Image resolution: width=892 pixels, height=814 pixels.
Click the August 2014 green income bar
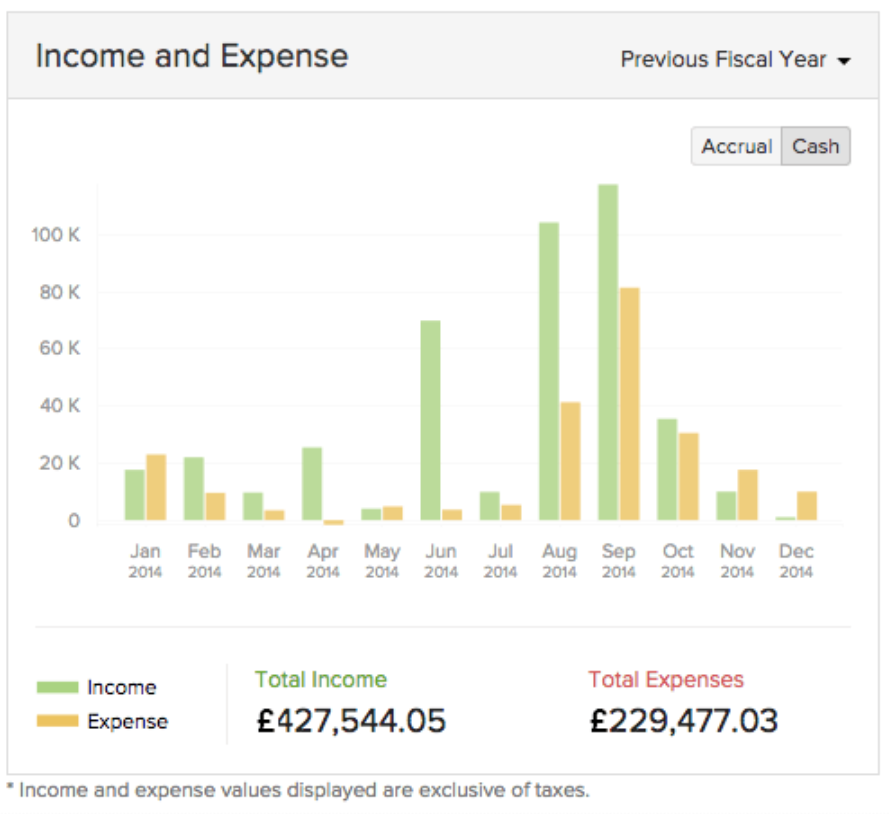click(549, 371)
